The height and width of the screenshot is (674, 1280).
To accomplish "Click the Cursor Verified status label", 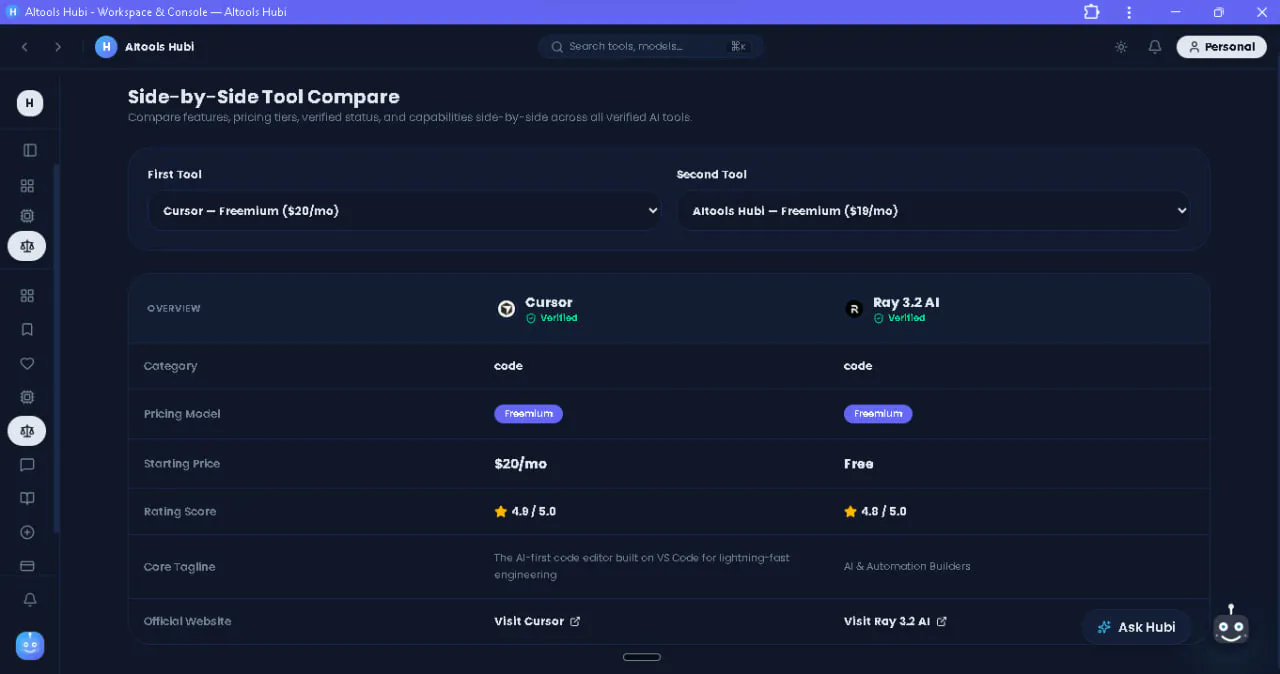I will click(552, 318).
